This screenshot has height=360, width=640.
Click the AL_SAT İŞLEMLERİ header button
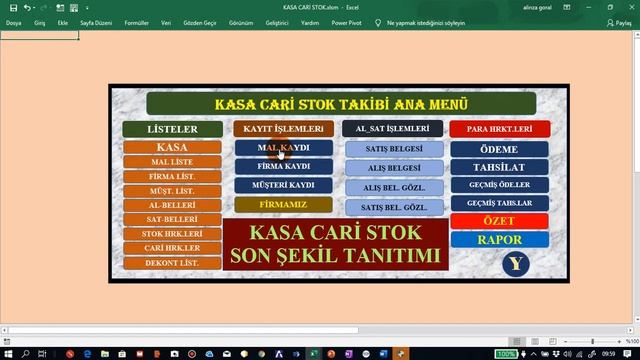pyautogui.click(x=392, y=129)
